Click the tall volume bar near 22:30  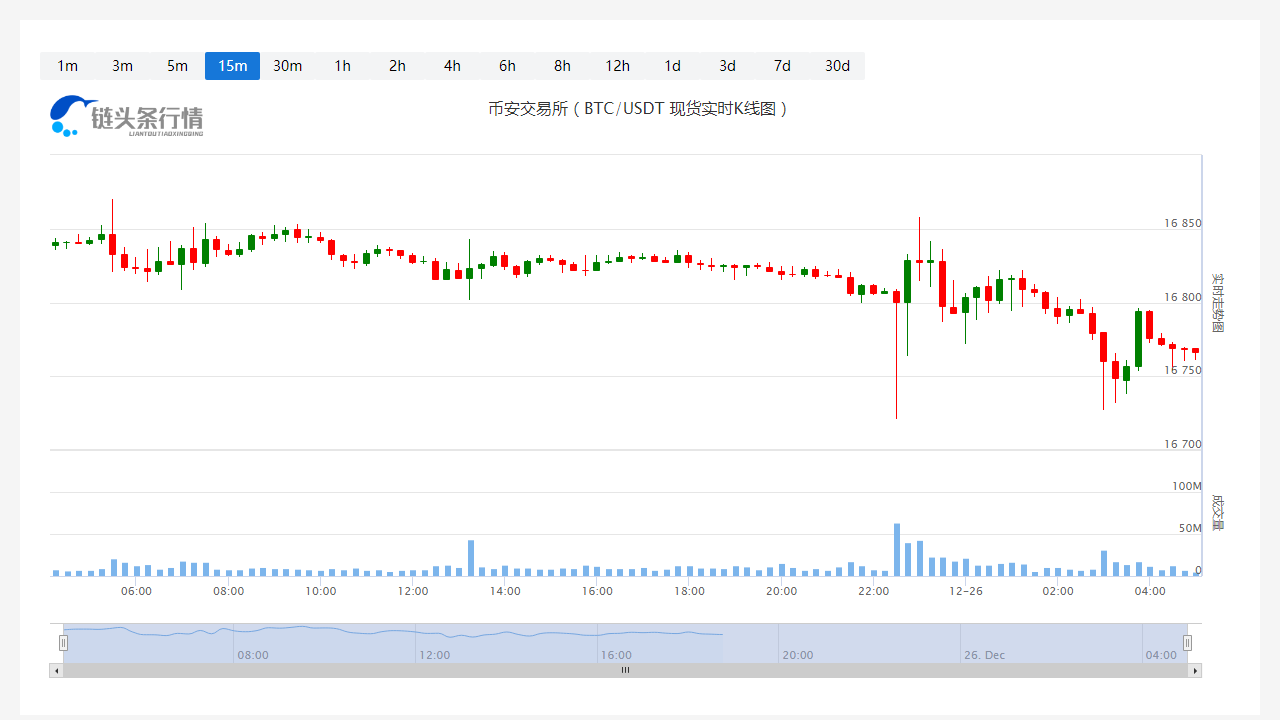(896, 550)
